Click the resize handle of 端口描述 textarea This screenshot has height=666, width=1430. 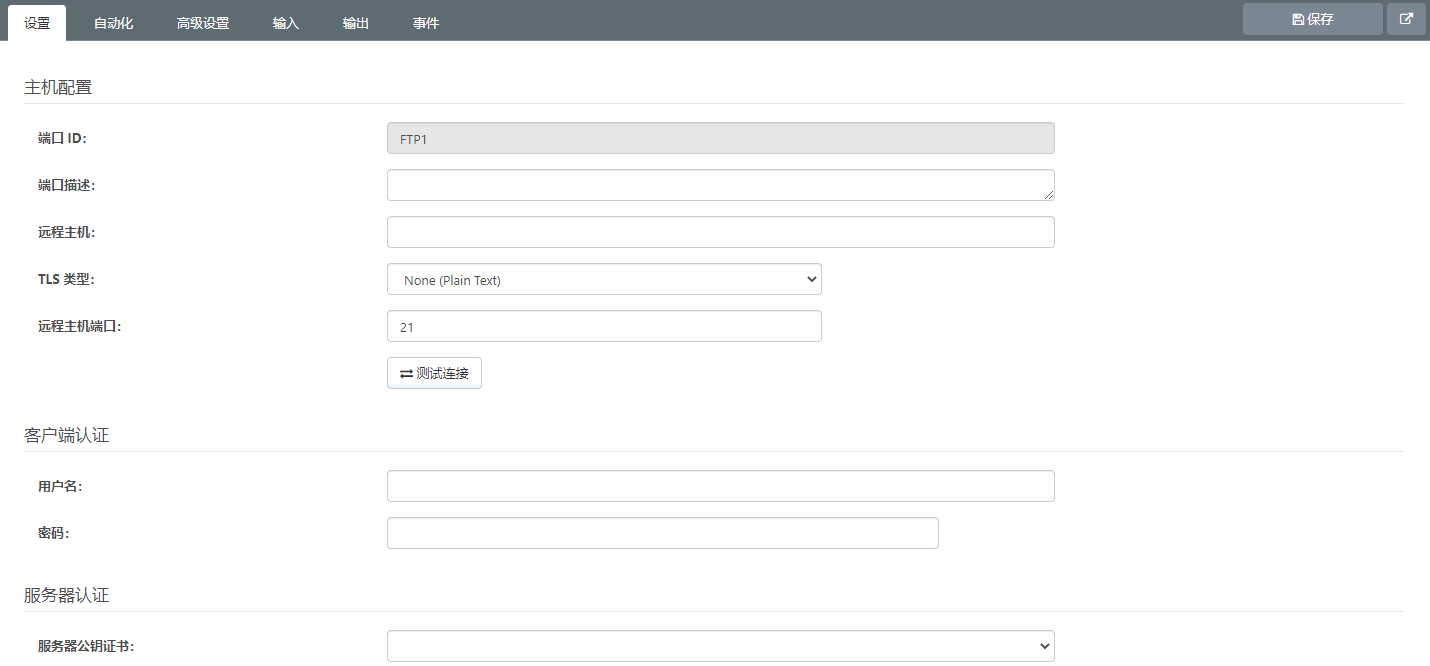tap(1048, 194)
